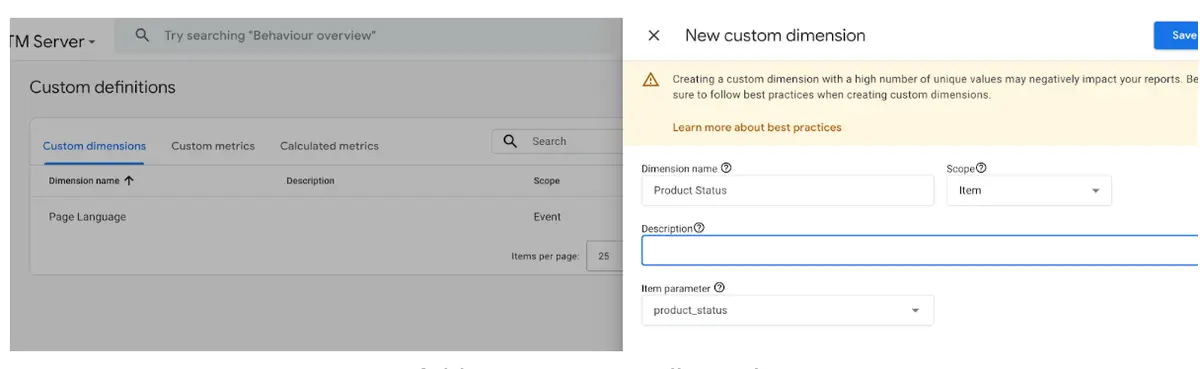The image size is (1200, 369).
Task: Click the Scope help icon
Action: [981, 168]
